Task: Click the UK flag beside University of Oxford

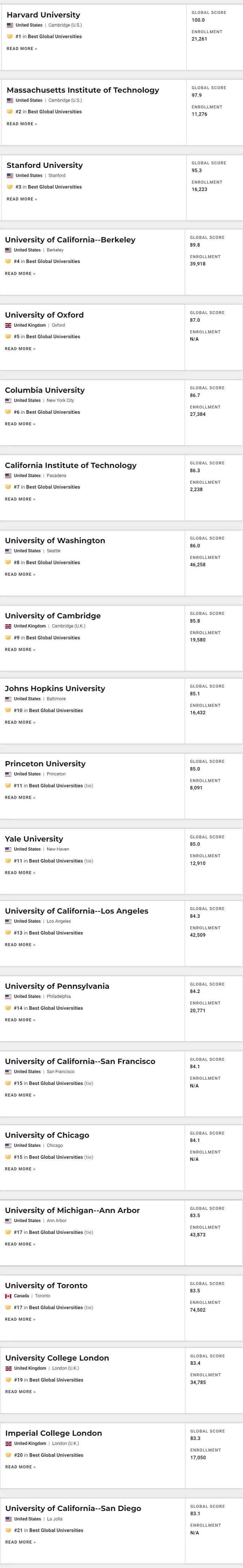Action: point(8,325)
